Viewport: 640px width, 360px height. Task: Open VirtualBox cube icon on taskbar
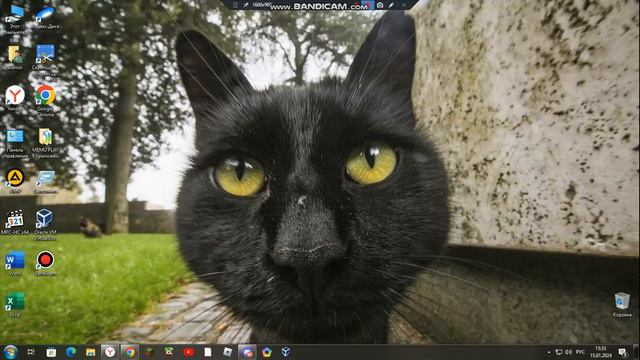[x=286, y=352]
